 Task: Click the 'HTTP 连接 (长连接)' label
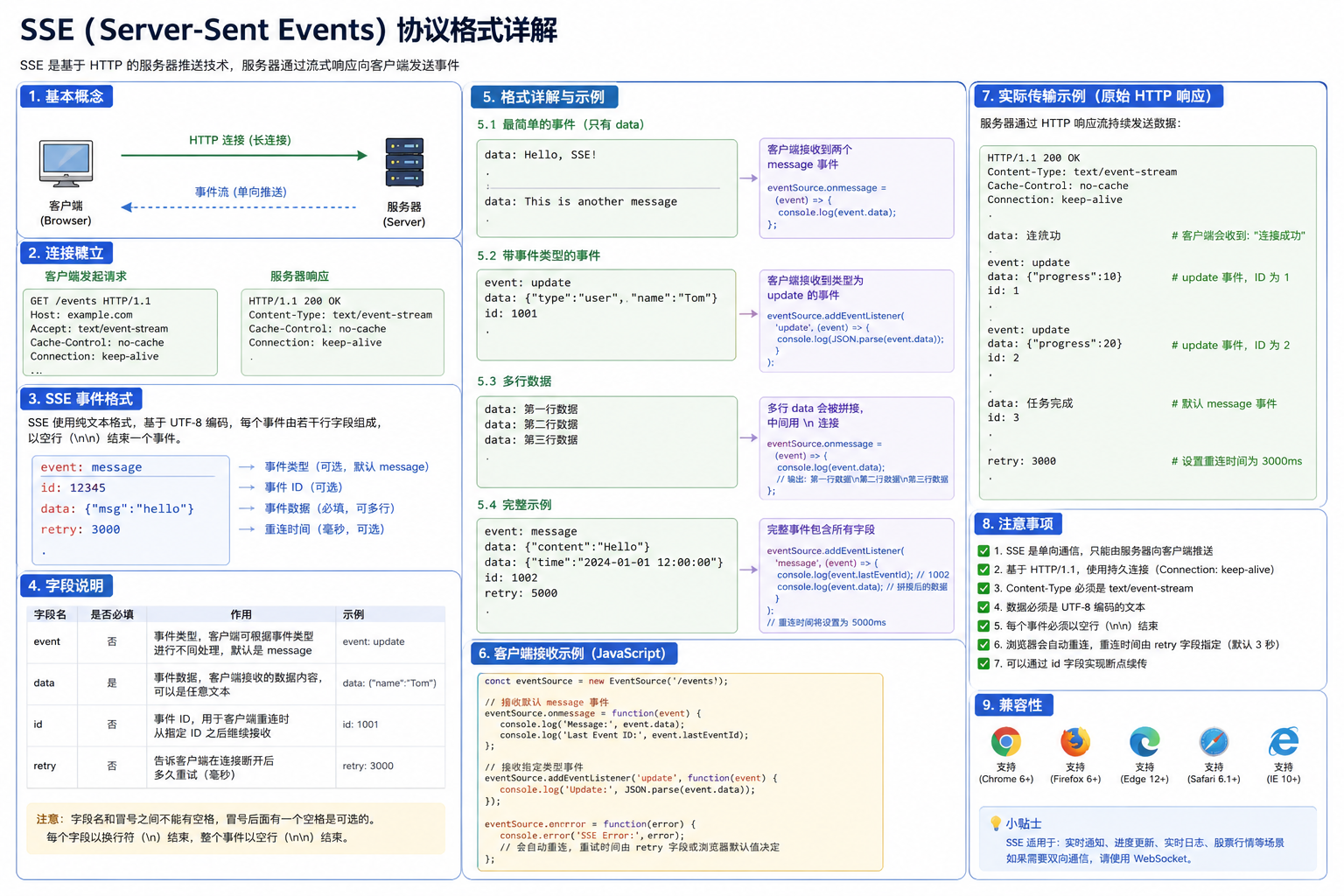(x=241, y=140)
